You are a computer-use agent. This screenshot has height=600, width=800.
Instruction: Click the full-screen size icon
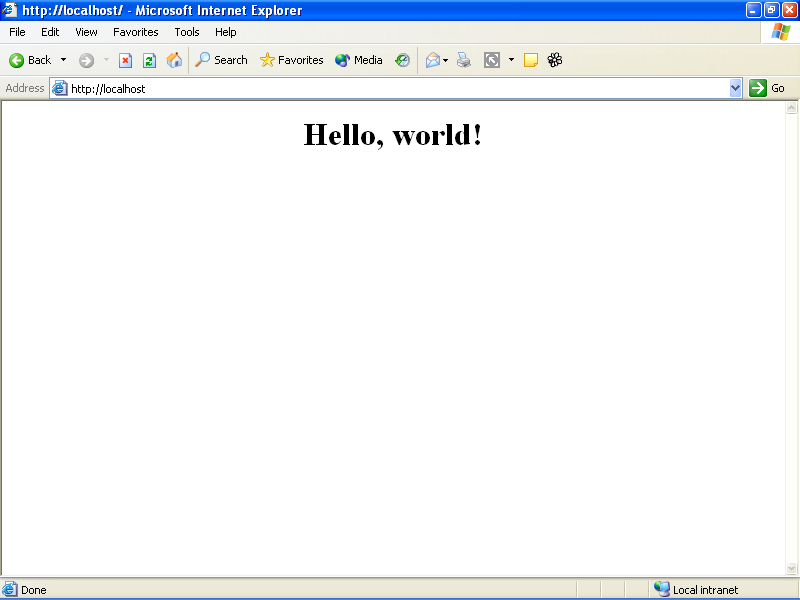492,61
